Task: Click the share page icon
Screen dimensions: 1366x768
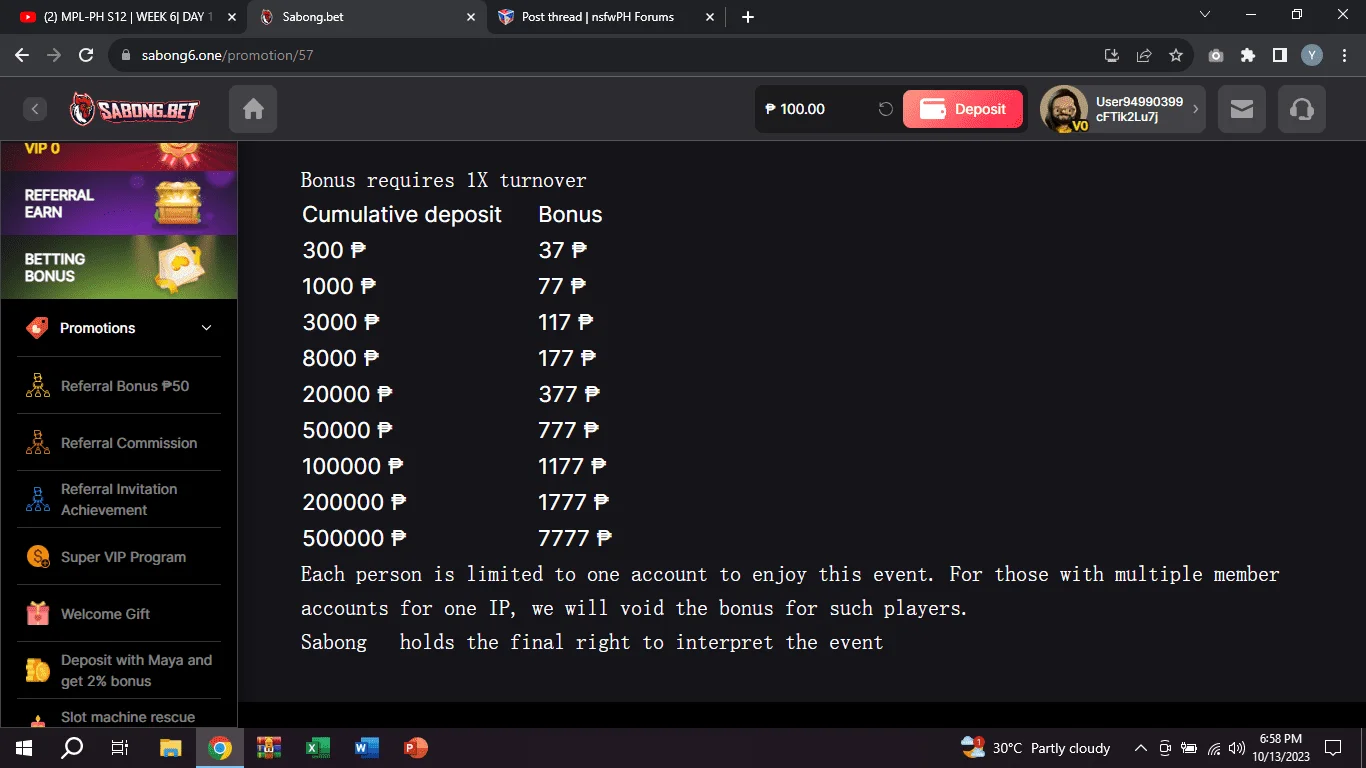Action: 1144,55
